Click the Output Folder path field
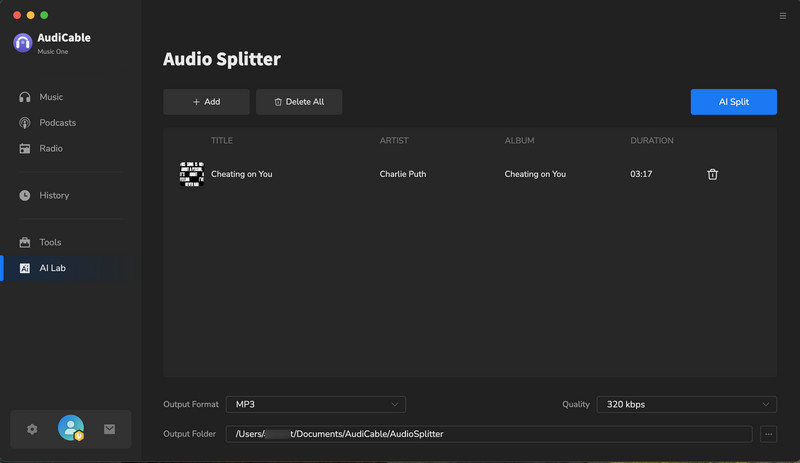The height and width of the screenshot is (463, 800). pos(489,434)
